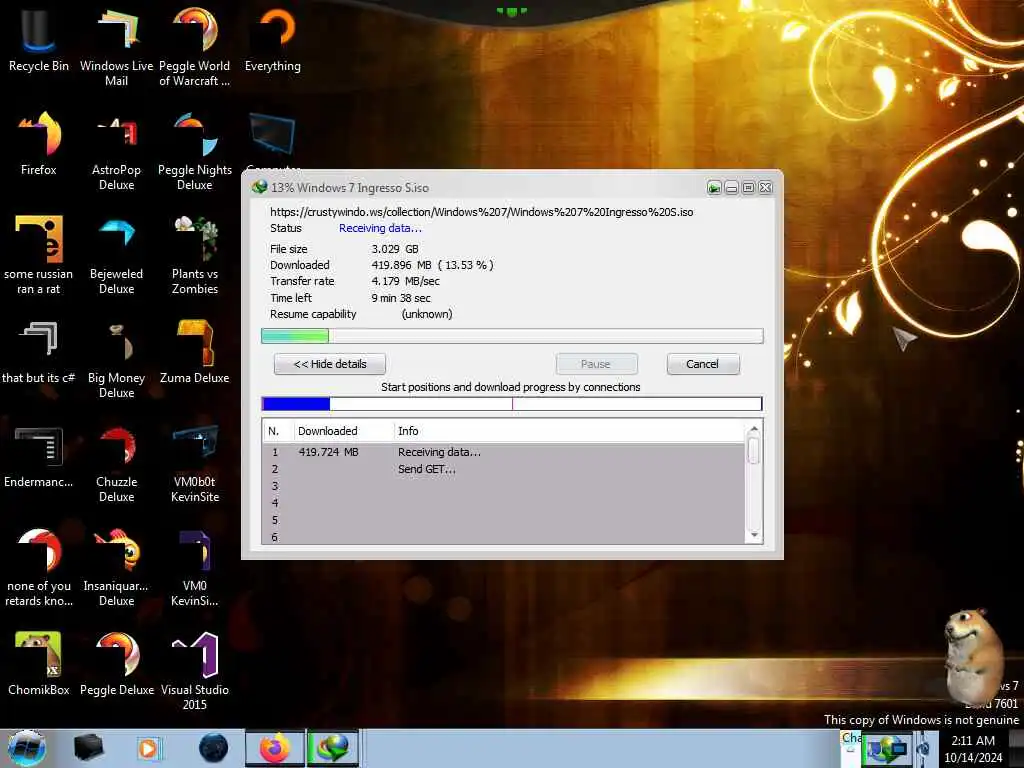Click the Resume capability (unknown) value
The width and height of the screenshot is (1024, 768).
(x=427, y=314)
